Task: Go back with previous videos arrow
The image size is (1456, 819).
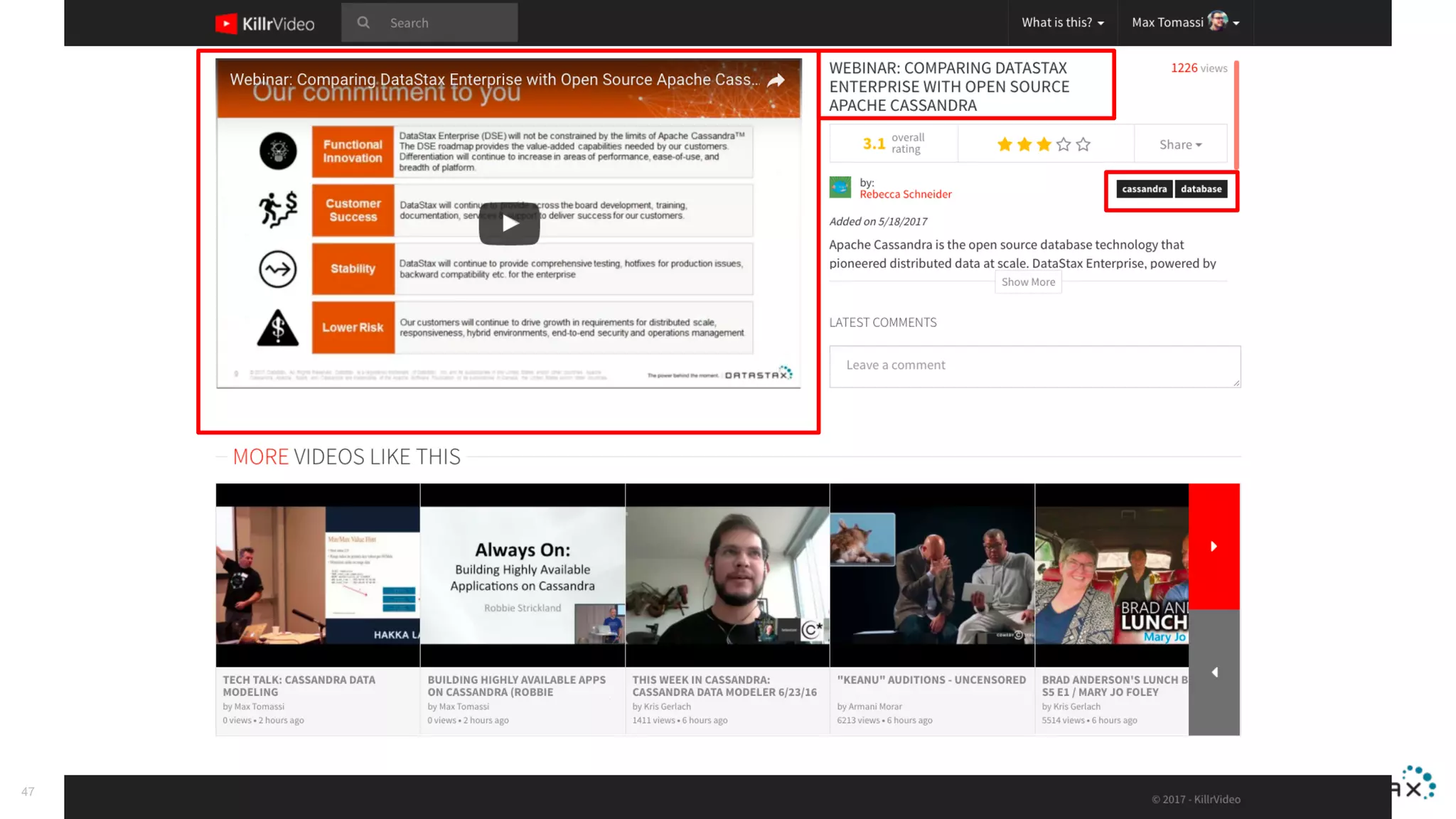Action: pos(1214,672)
